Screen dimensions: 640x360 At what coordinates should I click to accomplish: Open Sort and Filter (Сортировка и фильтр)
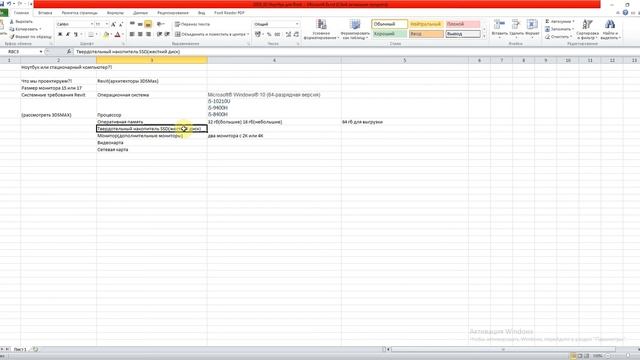coord(587,29)
